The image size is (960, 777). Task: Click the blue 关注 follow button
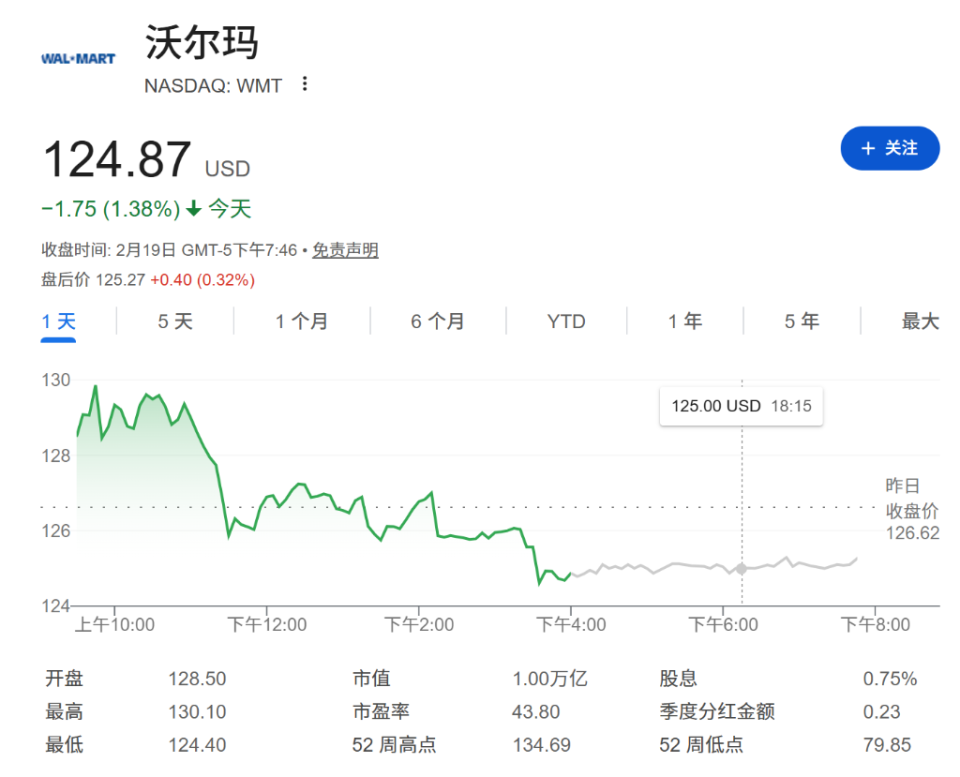pyautogui.click(x=889, y=147)
